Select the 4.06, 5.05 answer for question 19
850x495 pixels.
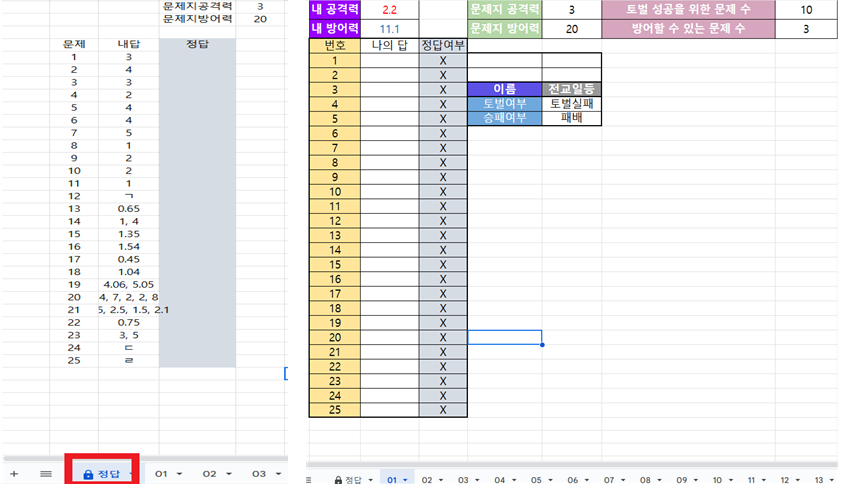128,285
